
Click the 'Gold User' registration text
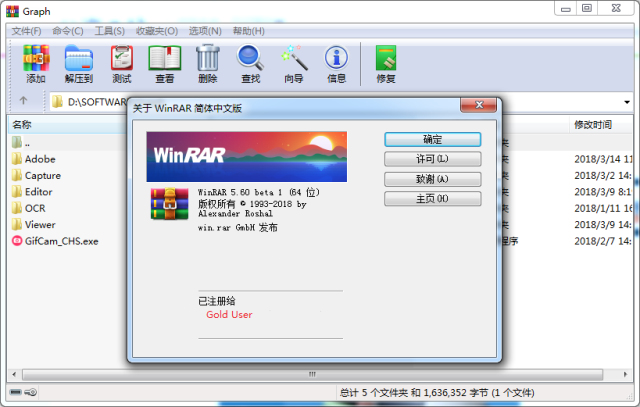[x=229, y=314]
